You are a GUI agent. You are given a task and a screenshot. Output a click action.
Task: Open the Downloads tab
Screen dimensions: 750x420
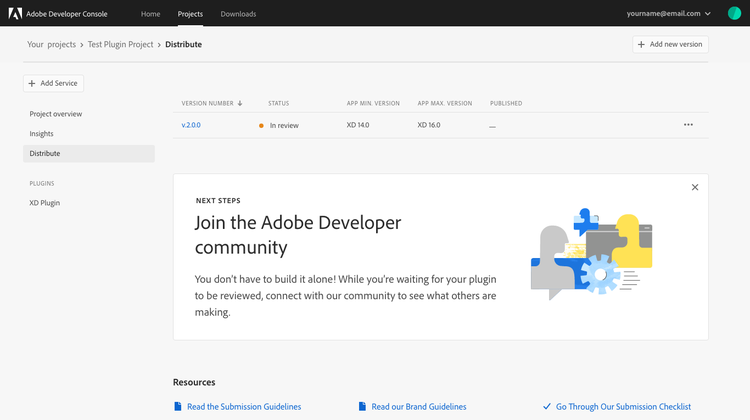[x=238, y=14]
